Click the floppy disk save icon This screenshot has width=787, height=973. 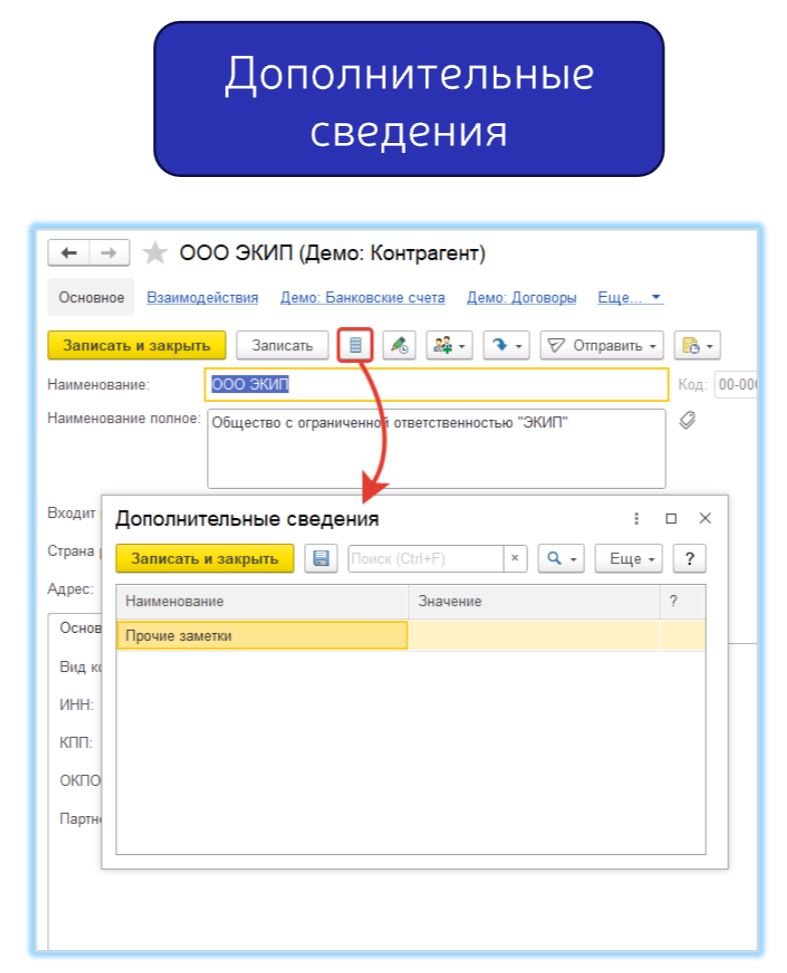click(320, 558)
